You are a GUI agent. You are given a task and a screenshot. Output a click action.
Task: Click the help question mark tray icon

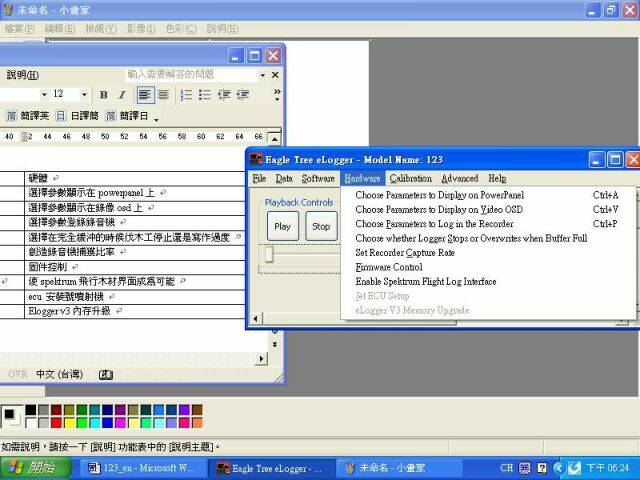pyautogui.click(x=542, y=468)
